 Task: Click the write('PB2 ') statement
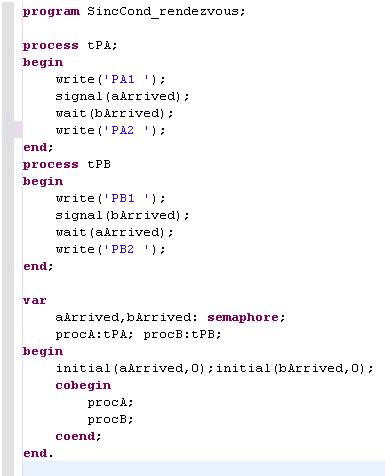[110, 249]
